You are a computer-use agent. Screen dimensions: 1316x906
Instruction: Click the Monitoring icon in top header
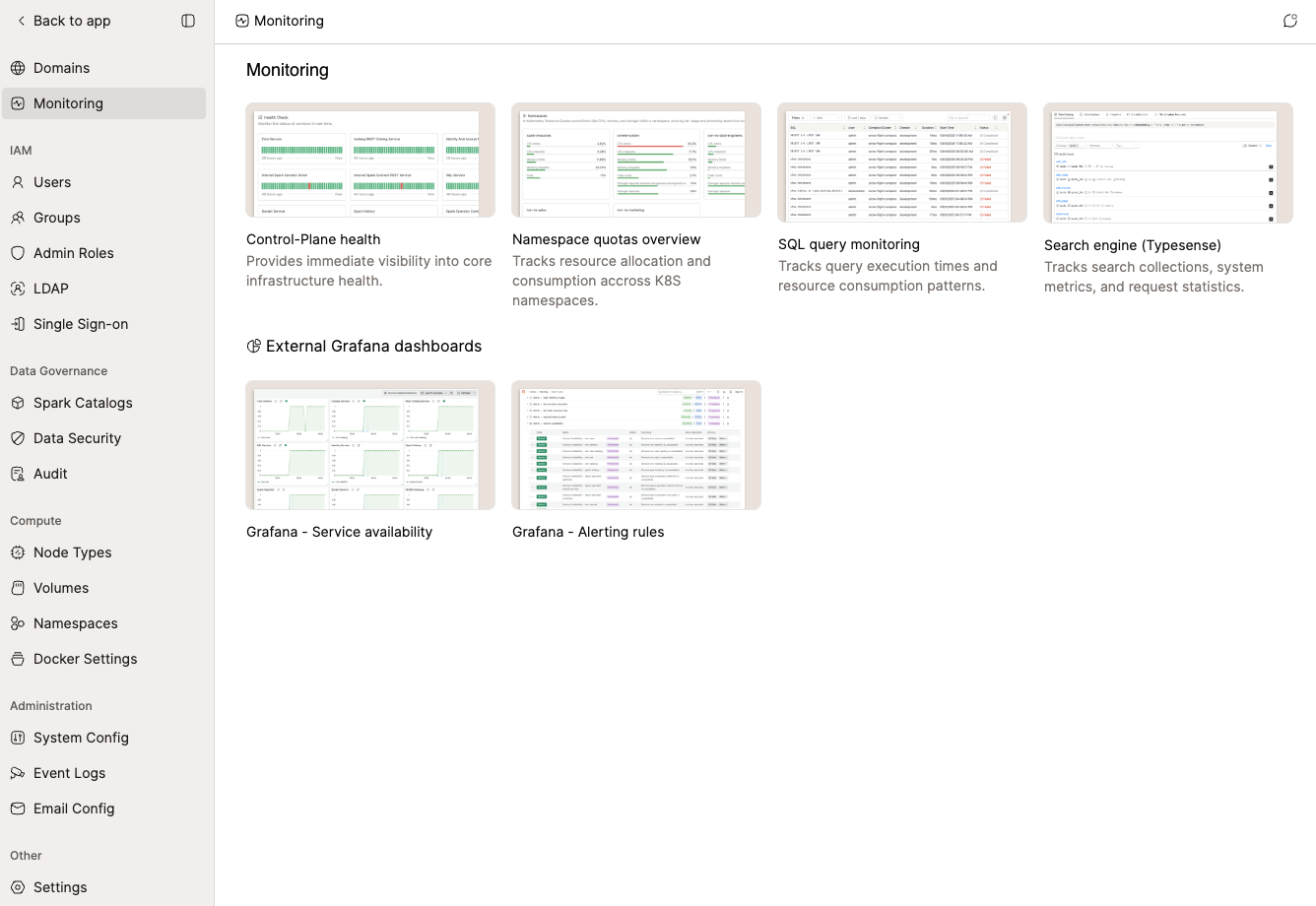click(x=242, y=21)
